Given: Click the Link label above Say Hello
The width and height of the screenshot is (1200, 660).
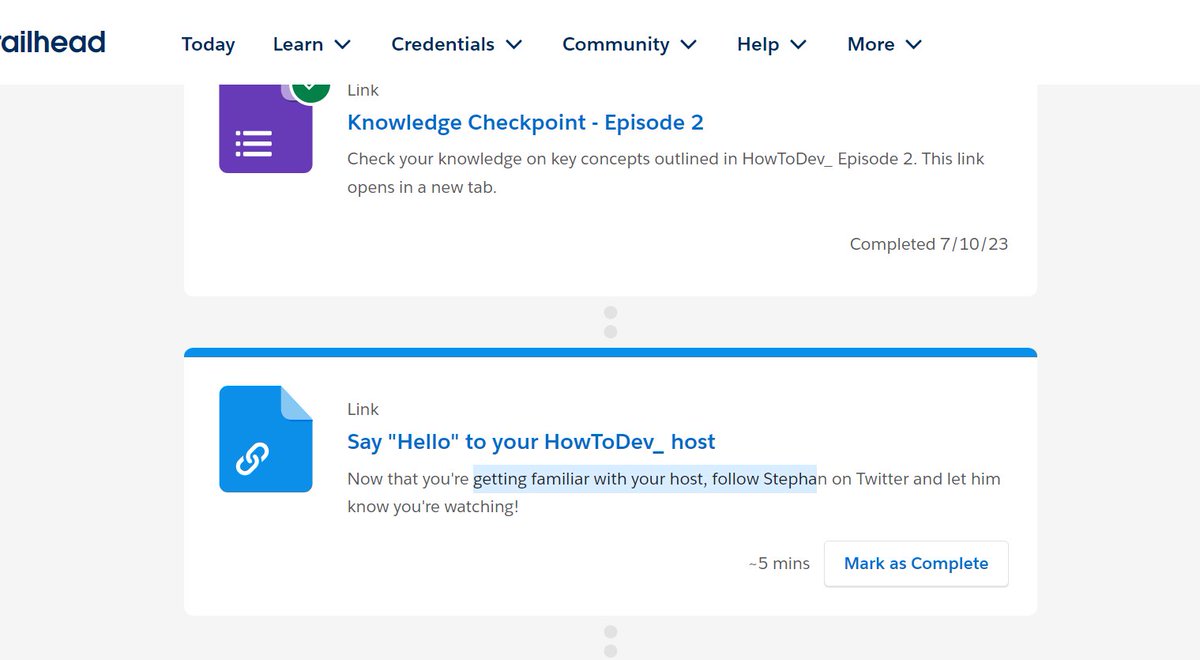Looking at the screenshot, I should point(363,409).
